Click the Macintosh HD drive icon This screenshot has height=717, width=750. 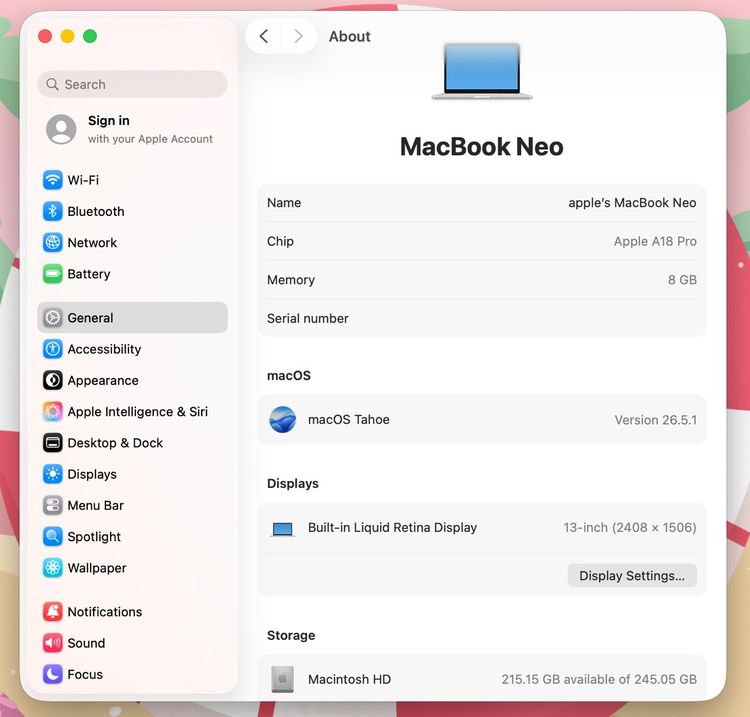pyautogui.click(x=283, y=679)
